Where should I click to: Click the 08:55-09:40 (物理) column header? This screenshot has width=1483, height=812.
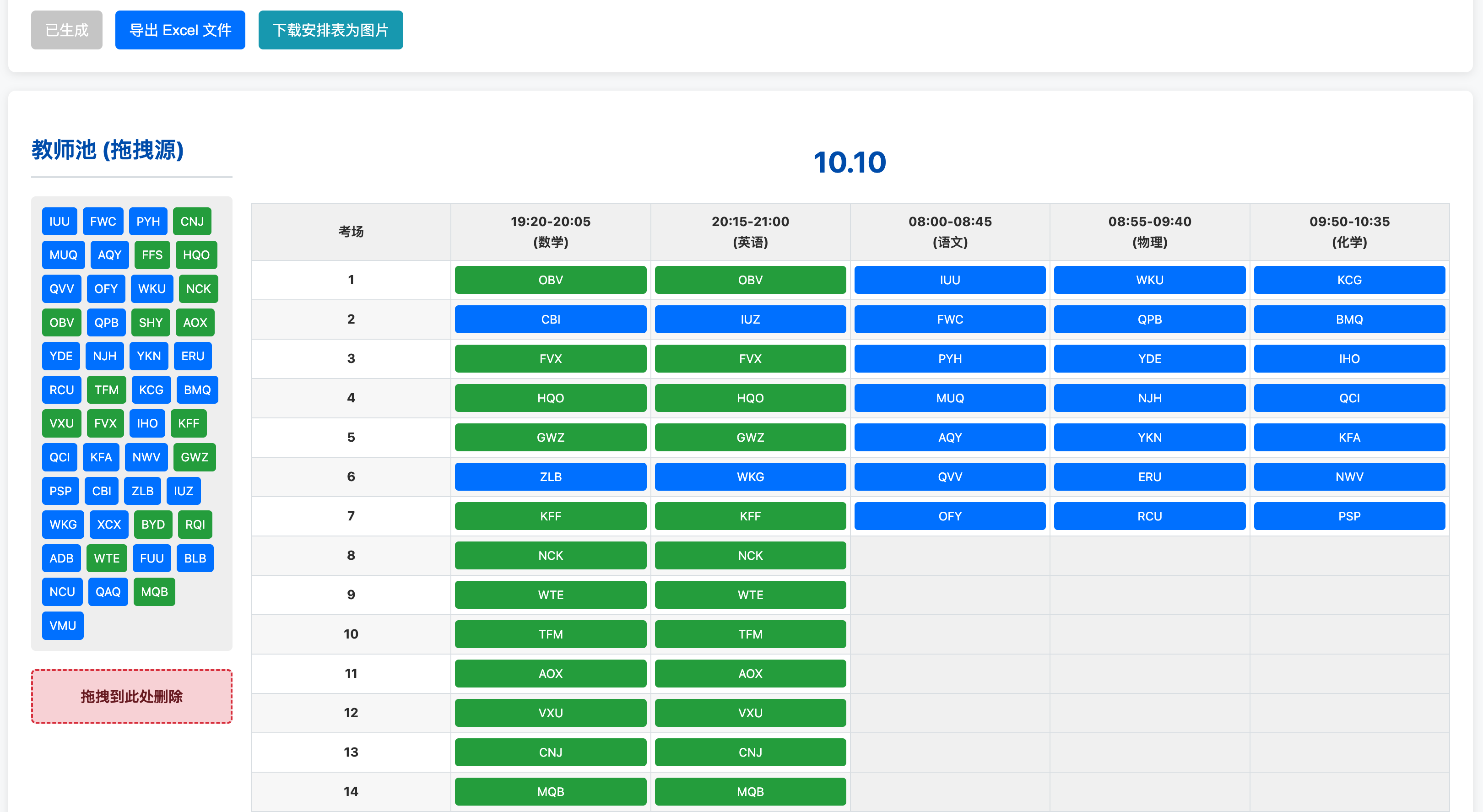tap(1149, 232)
